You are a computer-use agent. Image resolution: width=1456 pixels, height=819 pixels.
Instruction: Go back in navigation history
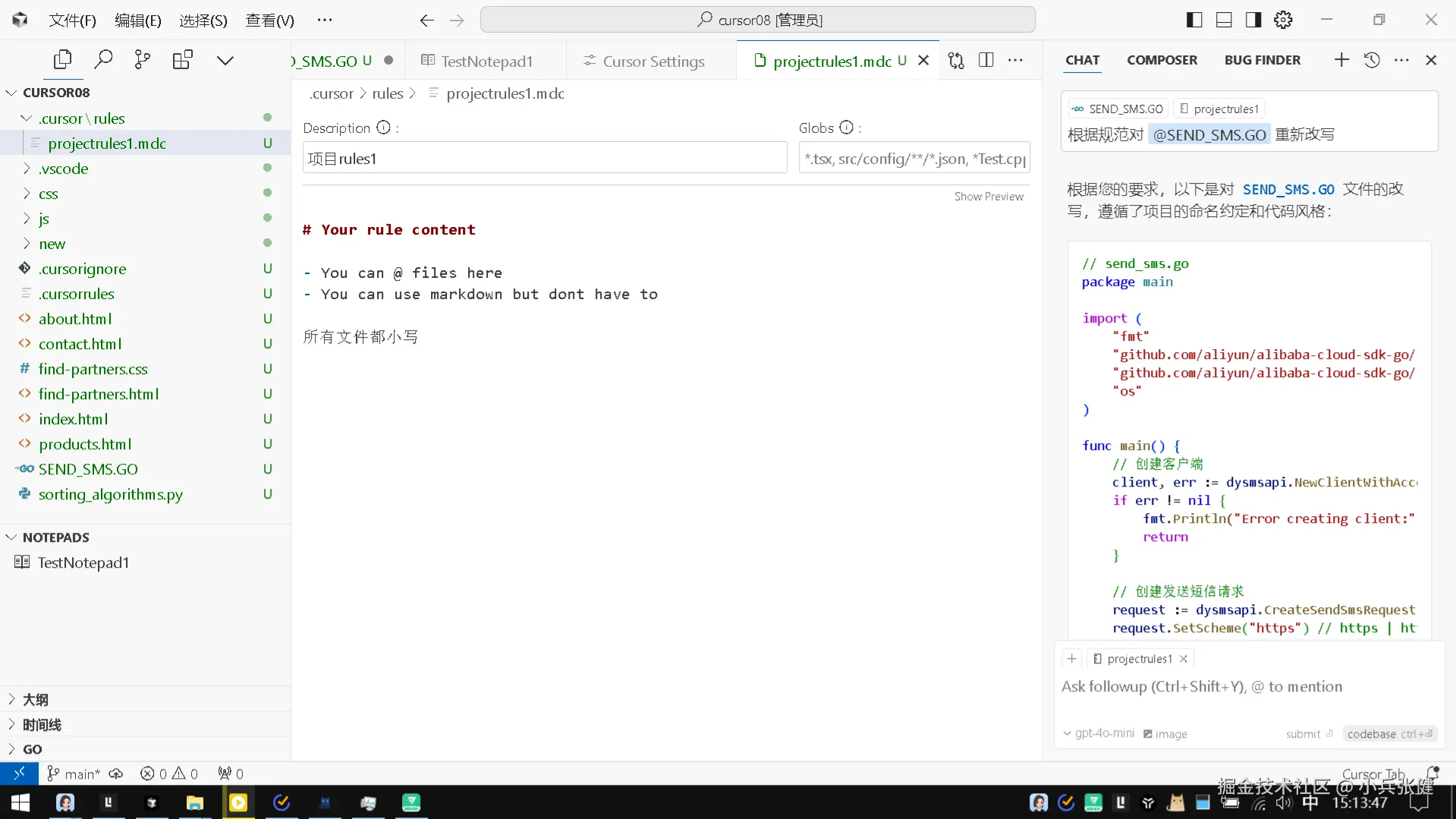427,20
